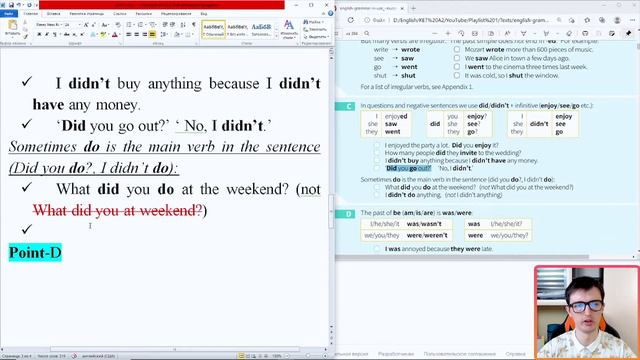
Task: Tick checkbox beside 'How many people did they invite'
Action: (377, 153)
